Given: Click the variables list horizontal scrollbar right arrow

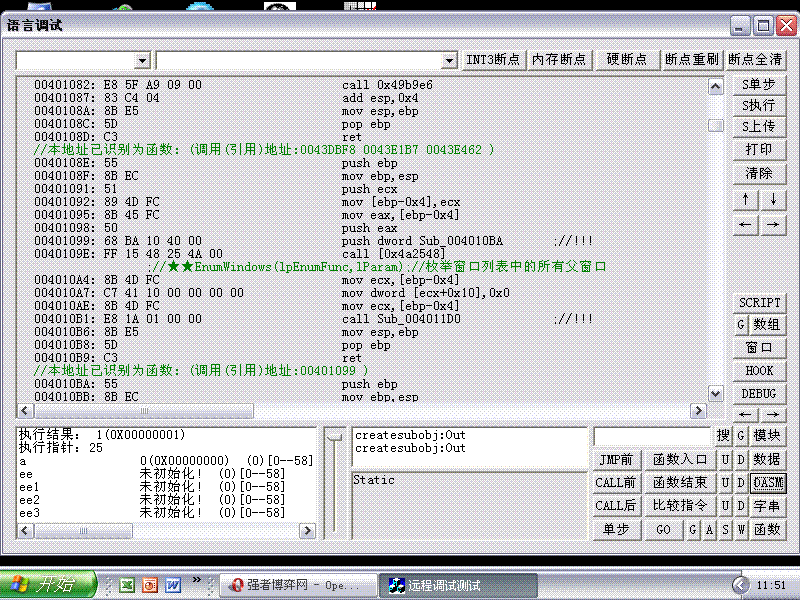Looking at the screenshot, I should pyautogui.click(x=307, y=531).
